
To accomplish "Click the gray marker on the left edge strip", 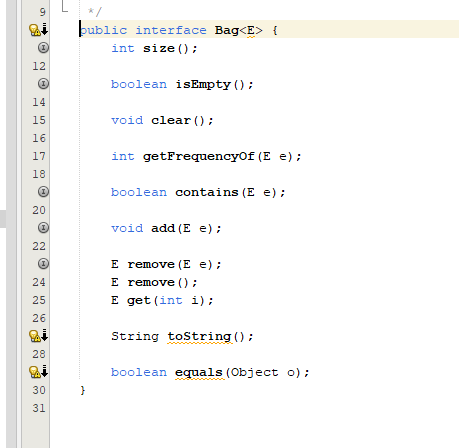I will point(3,219).
